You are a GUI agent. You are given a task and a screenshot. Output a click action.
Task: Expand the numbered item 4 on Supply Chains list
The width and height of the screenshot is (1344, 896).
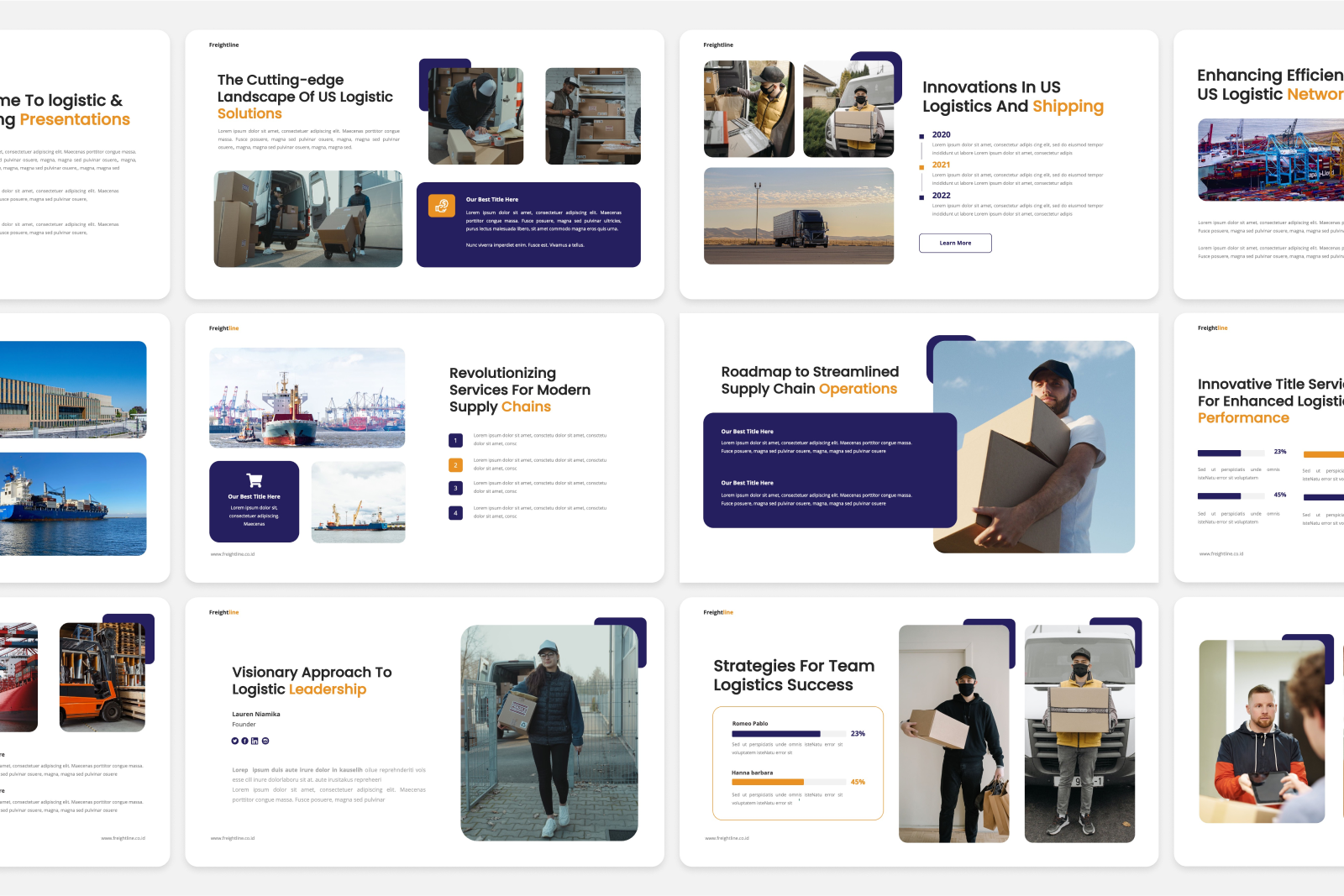[455, 511]
